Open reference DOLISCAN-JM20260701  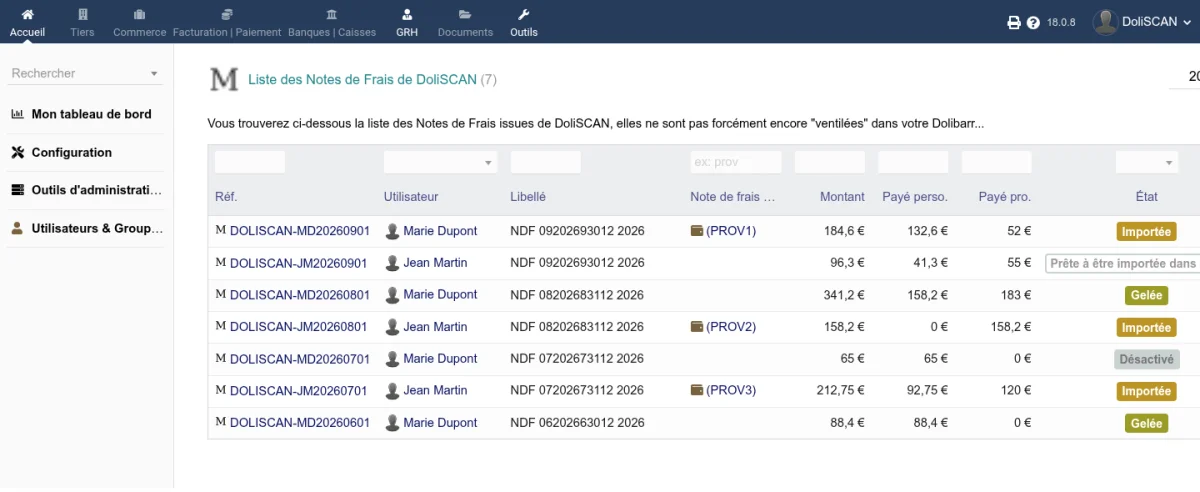click(x=298, y=391)
